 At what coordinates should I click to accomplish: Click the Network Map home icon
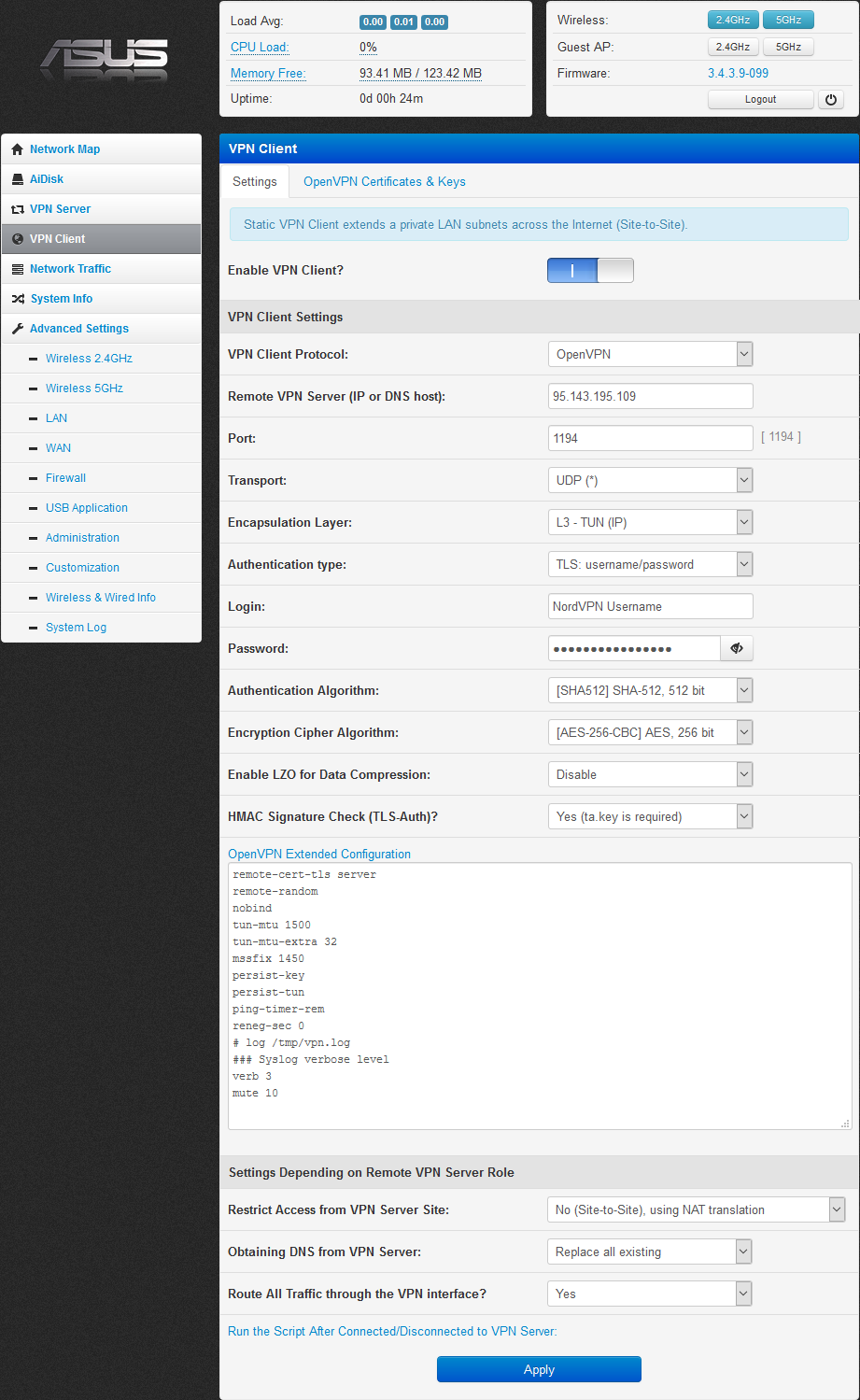click(x=17, y=149)
